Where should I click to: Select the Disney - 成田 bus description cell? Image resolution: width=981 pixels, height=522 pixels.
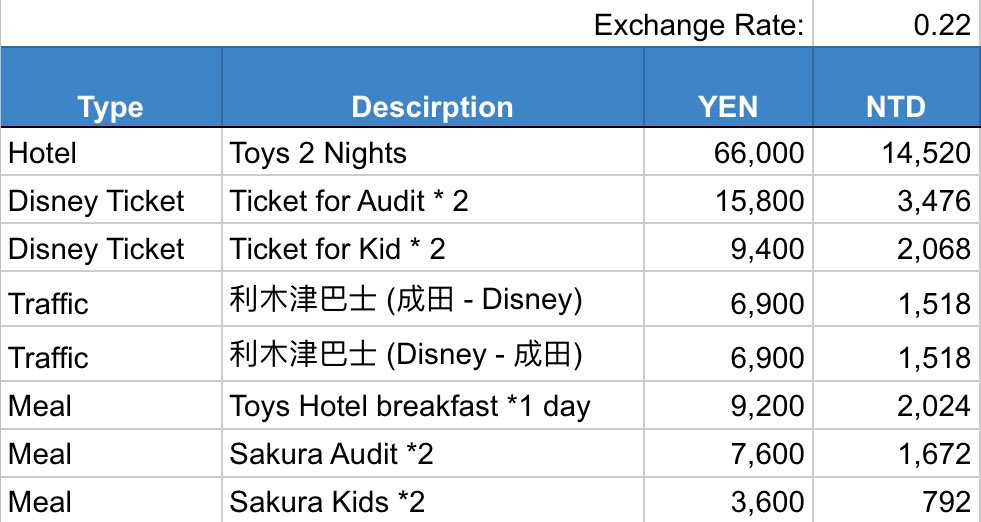[x=432, y=357]
